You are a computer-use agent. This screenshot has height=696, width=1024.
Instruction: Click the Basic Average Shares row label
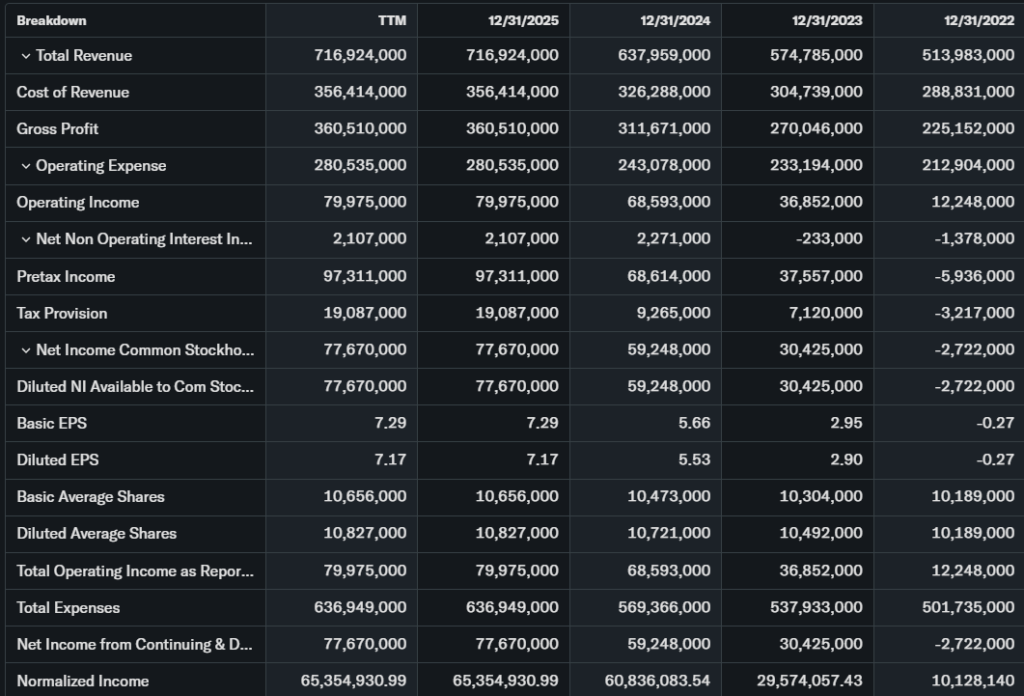click(91, 497)
